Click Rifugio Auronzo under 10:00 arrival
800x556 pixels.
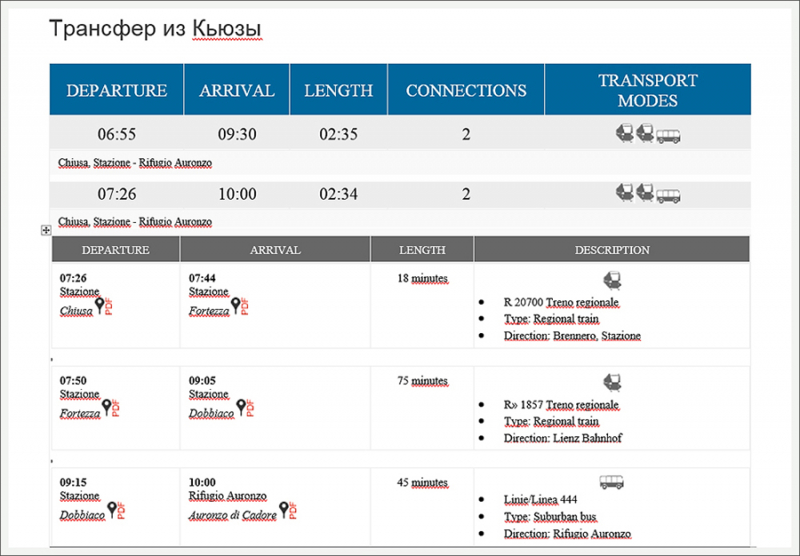[228, 496]
